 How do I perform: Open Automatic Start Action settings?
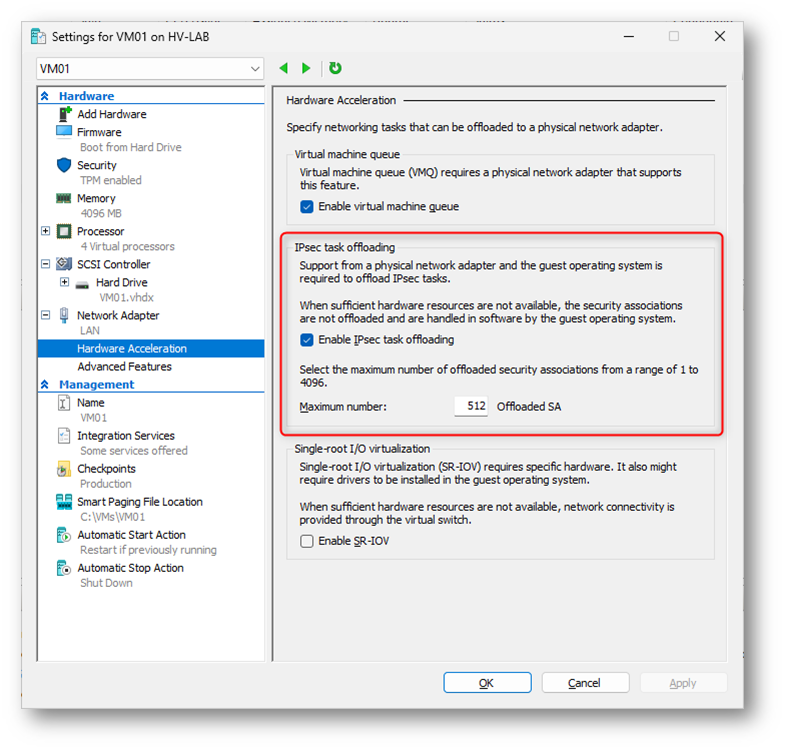[x=131, y=535]
